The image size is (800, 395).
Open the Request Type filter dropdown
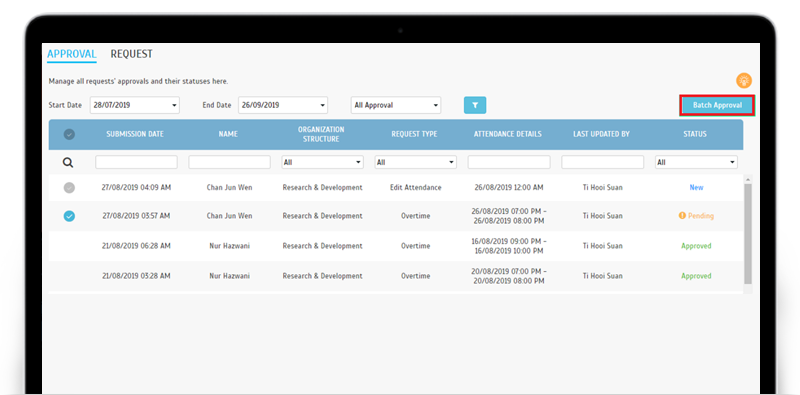tap(416, 162)
